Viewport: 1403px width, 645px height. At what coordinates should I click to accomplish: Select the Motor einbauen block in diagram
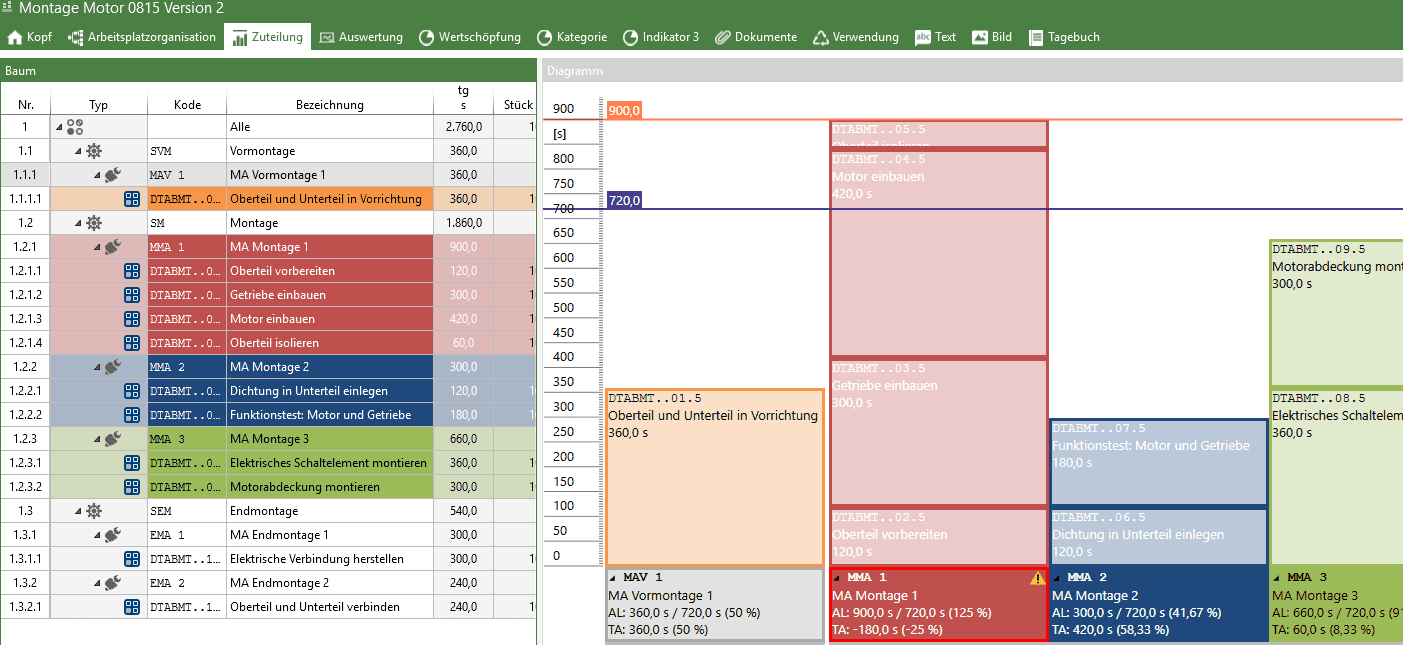938,250
